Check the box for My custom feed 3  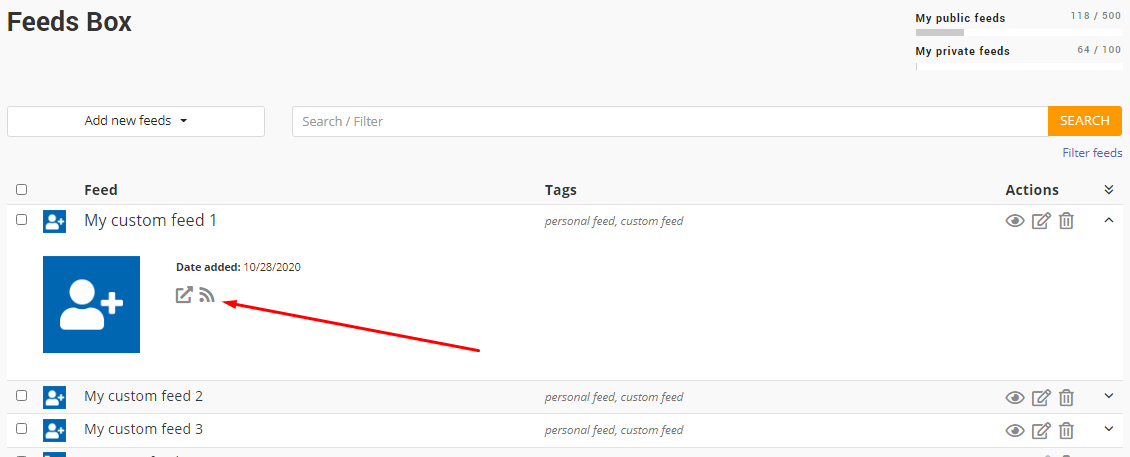(22, 428)
